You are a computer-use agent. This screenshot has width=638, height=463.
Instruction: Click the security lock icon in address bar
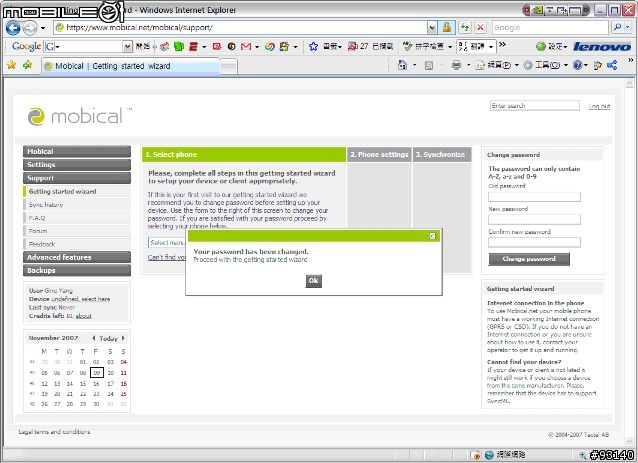447,28
